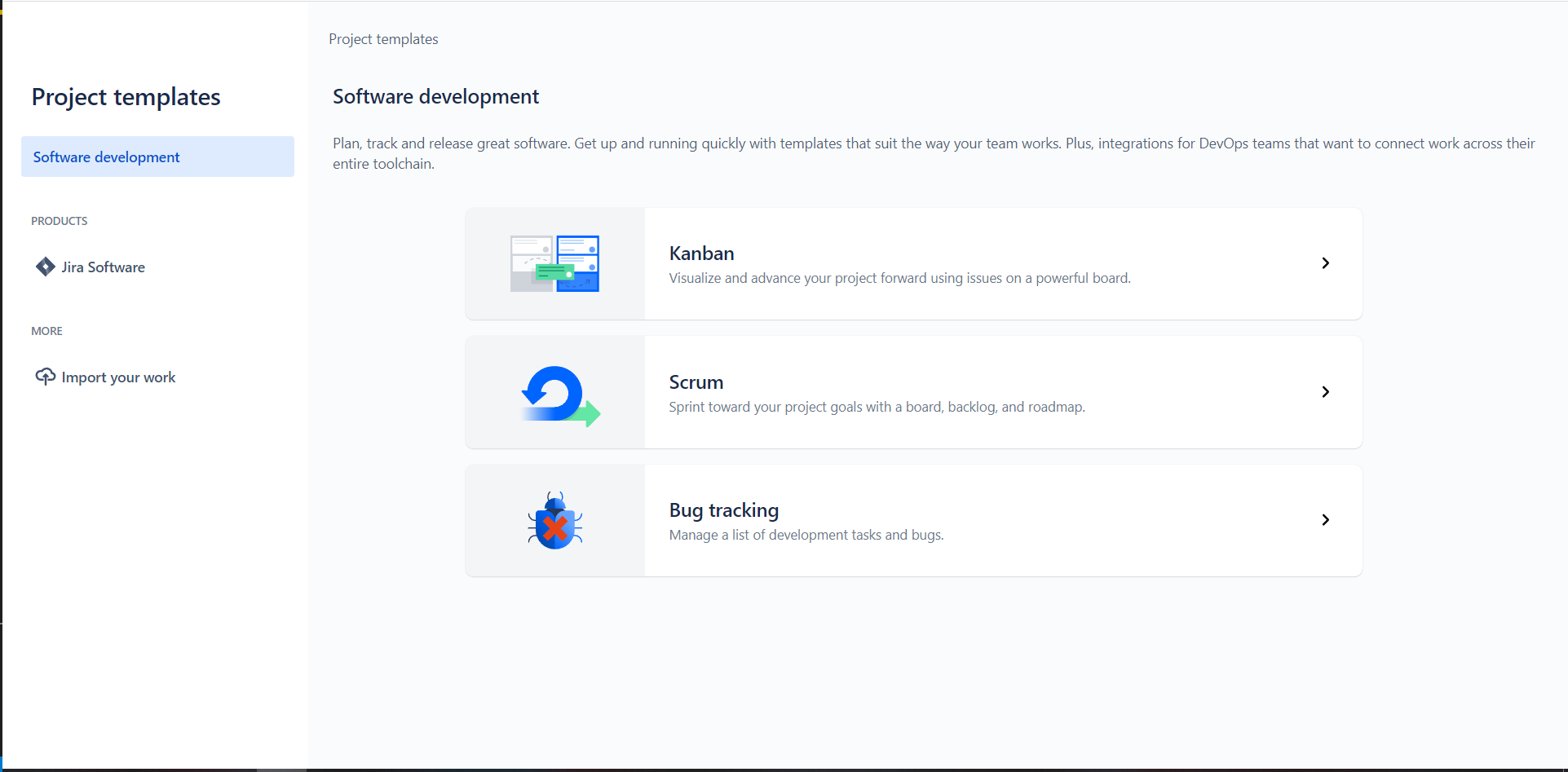Viewport: 1568px width, 772px height.
Task: Click the cloud upload import icon
Action: coord(46,377)
